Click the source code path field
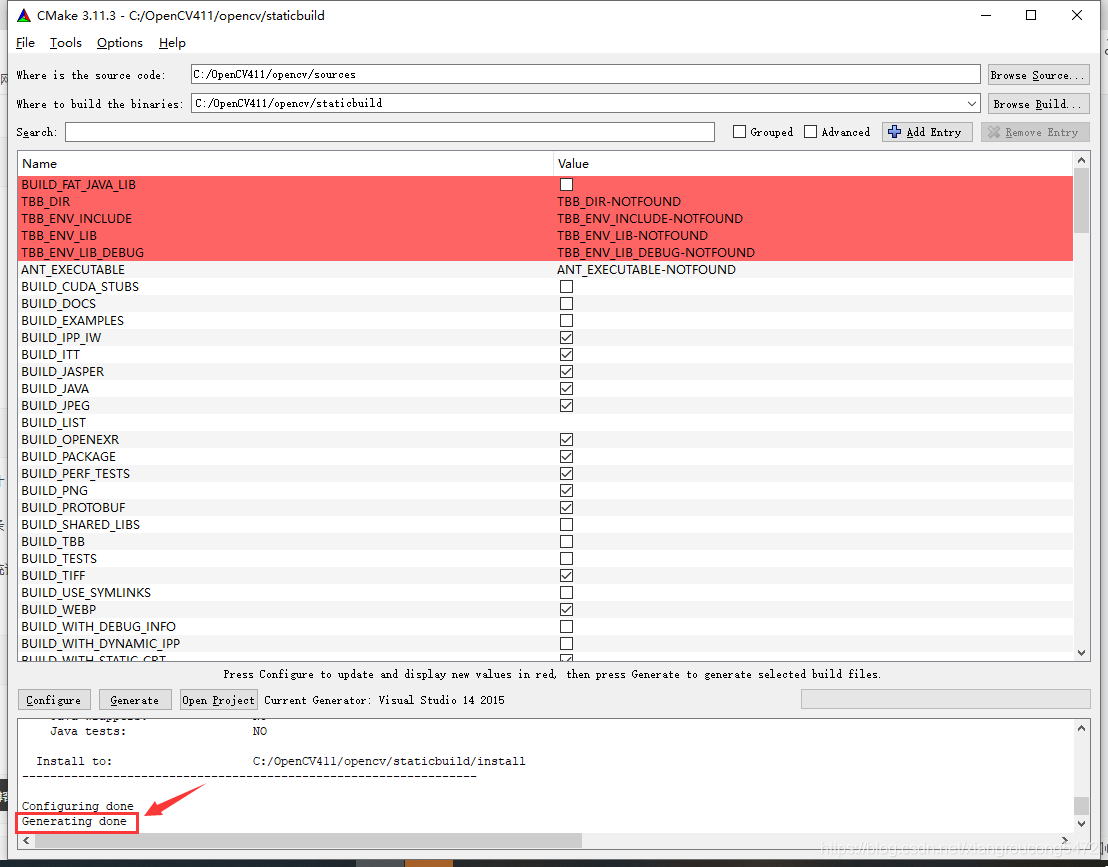The height and width of the screenshot is (867, 1108). (585, 74)
